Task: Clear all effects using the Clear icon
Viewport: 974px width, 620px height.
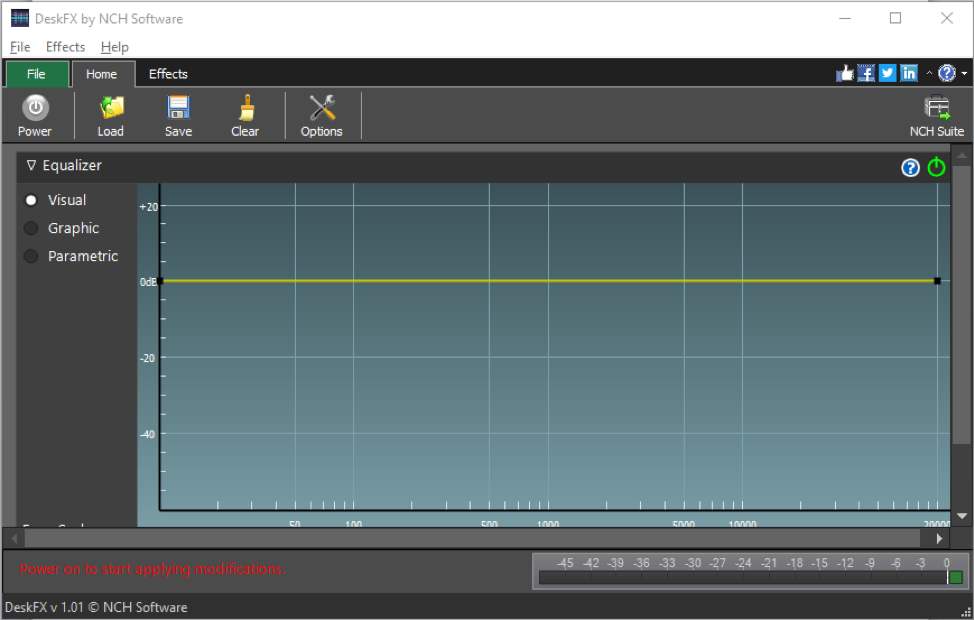Action: (x=244, y=114)
